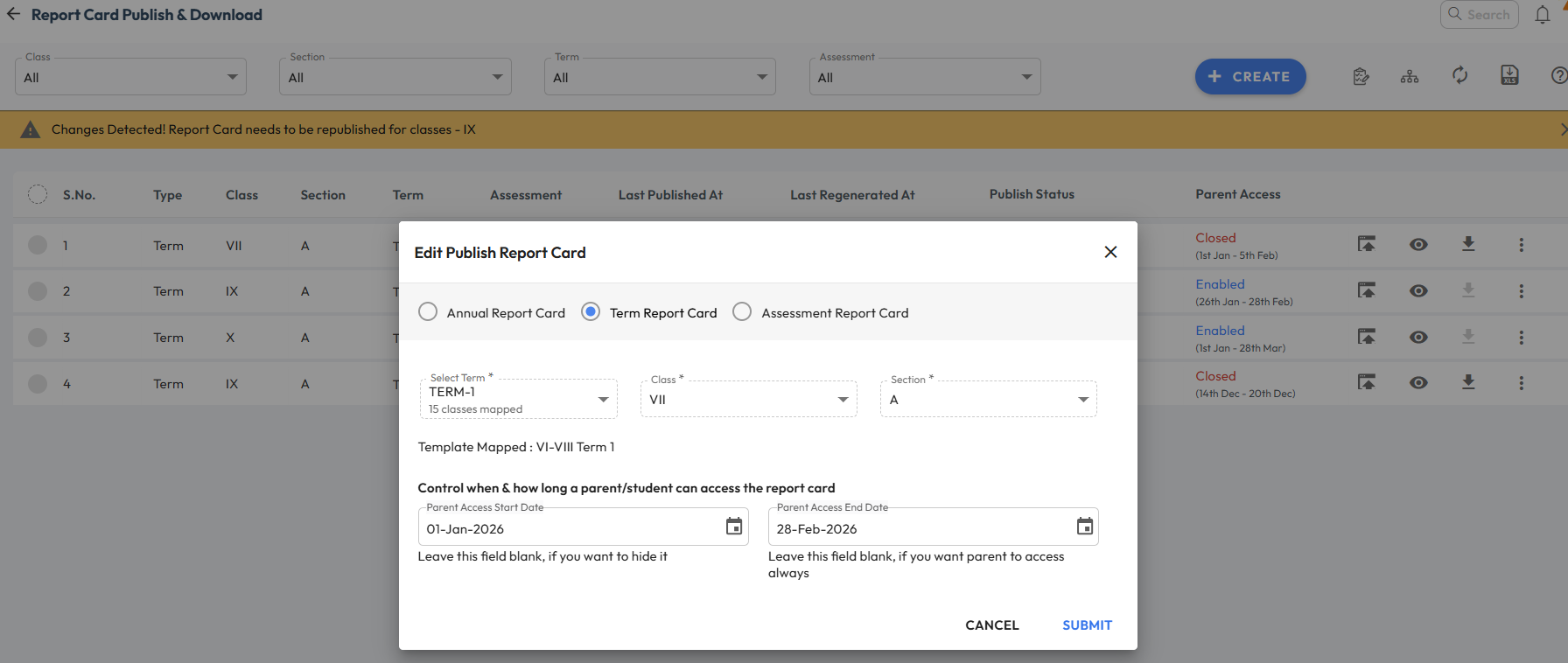Select Assessment Report Card radio option
This screenshot has width=1568, height=663.
pyautogui.click(x=742, y=312)
